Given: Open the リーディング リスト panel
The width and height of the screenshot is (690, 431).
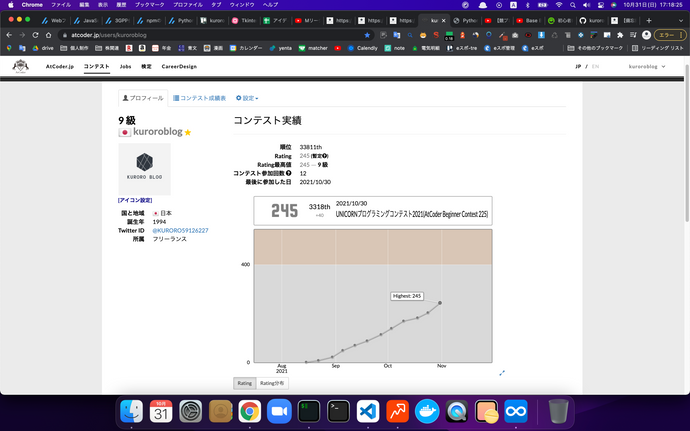Looking at the screenshot, I should [x=658, y=48].
